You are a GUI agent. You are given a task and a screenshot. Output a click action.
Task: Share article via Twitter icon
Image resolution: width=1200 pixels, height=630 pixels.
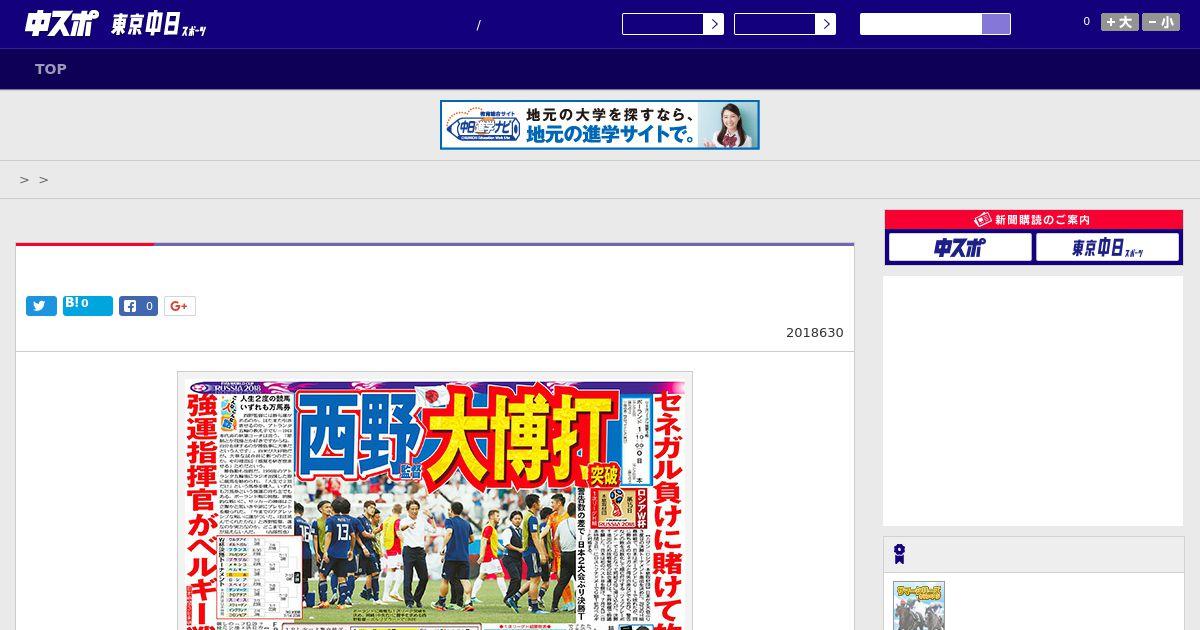point(41,306)
